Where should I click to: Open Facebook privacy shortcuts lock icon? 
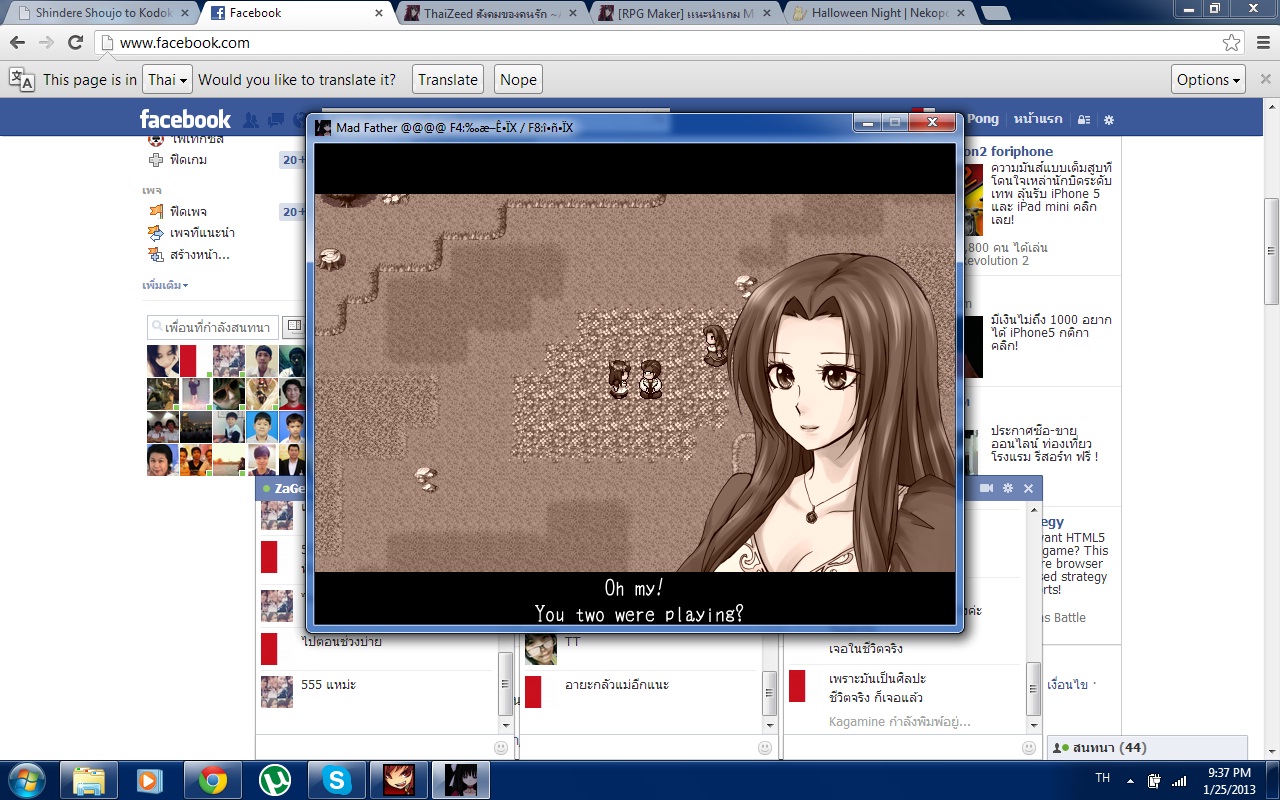[x=1084, y=119]
